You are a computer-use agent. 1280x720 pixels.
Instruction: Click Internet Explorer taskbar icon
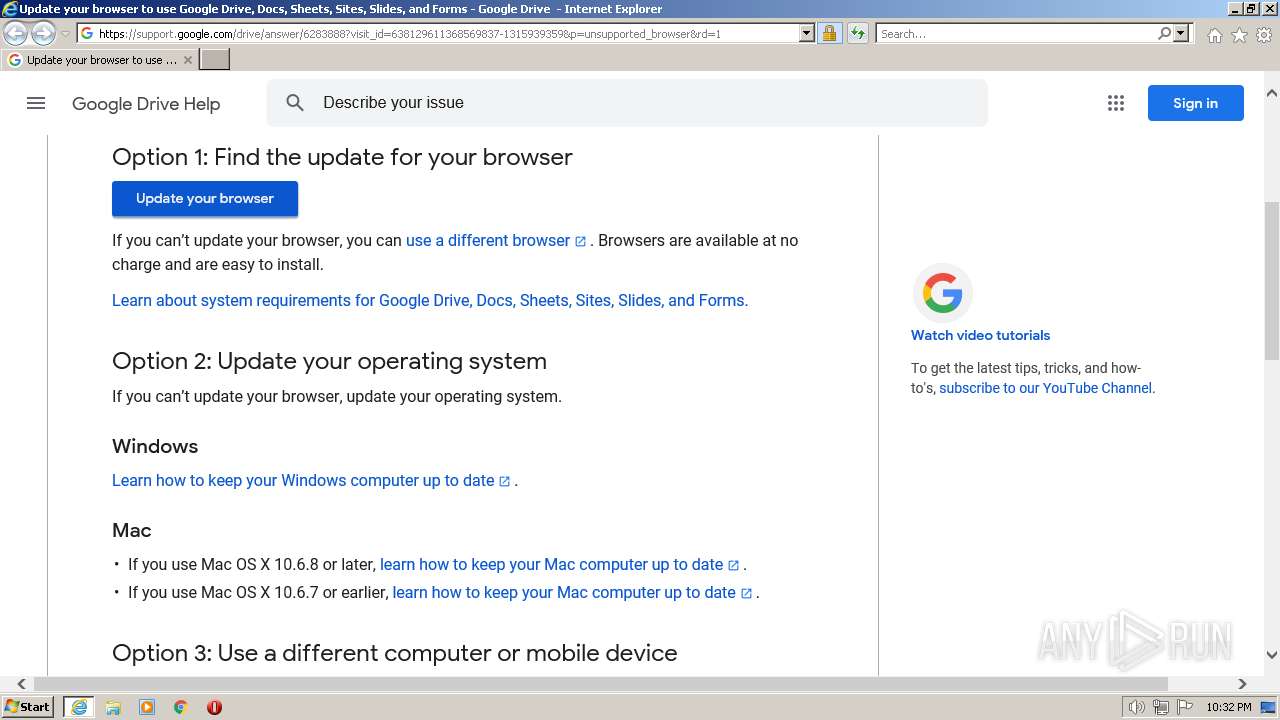pos(79,707)
